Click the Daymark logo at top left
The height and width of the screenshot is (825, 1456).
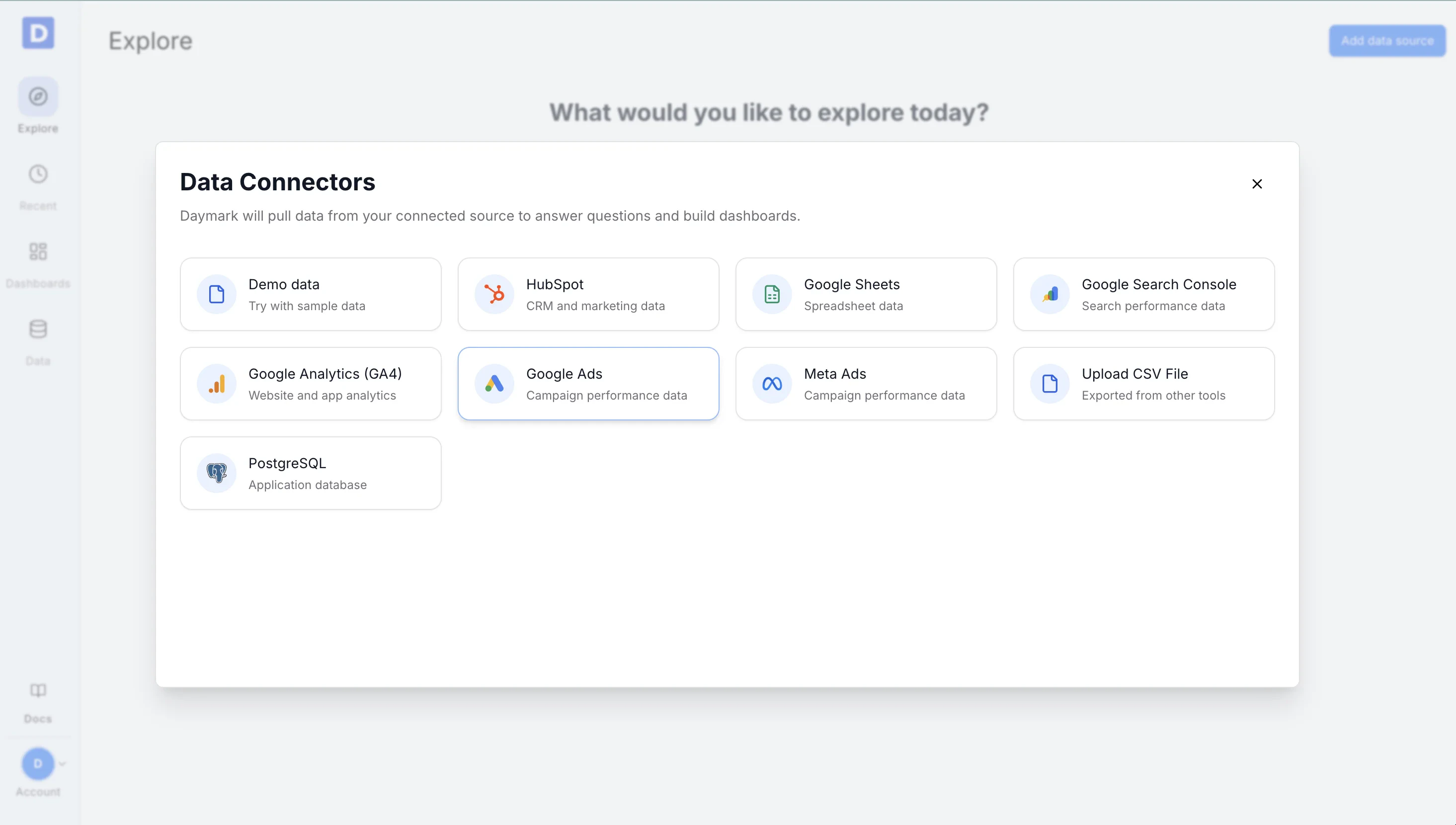point(37,33)
